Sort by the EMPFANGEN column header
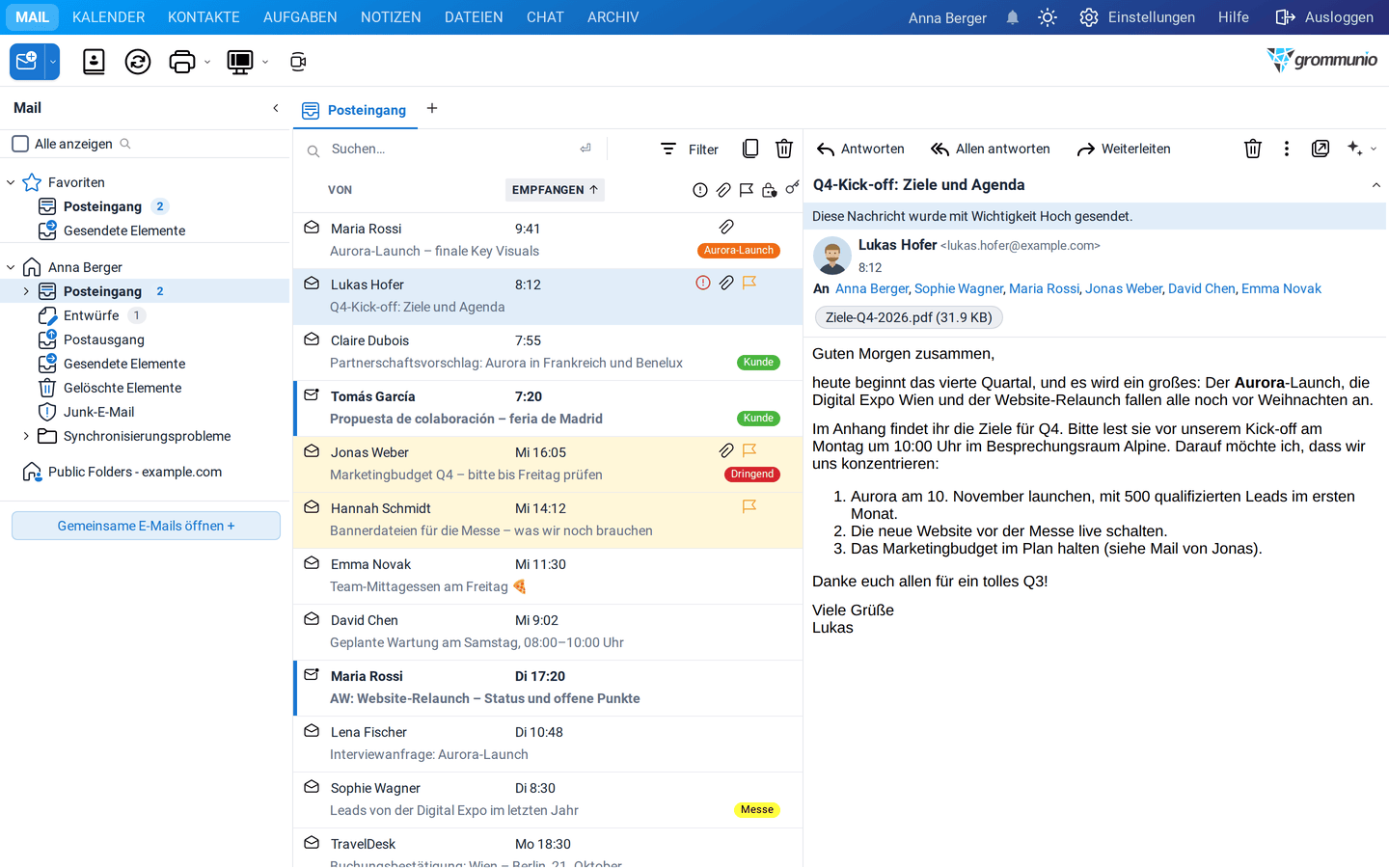Screen dimensions: 1389x868 click(555, 190)
